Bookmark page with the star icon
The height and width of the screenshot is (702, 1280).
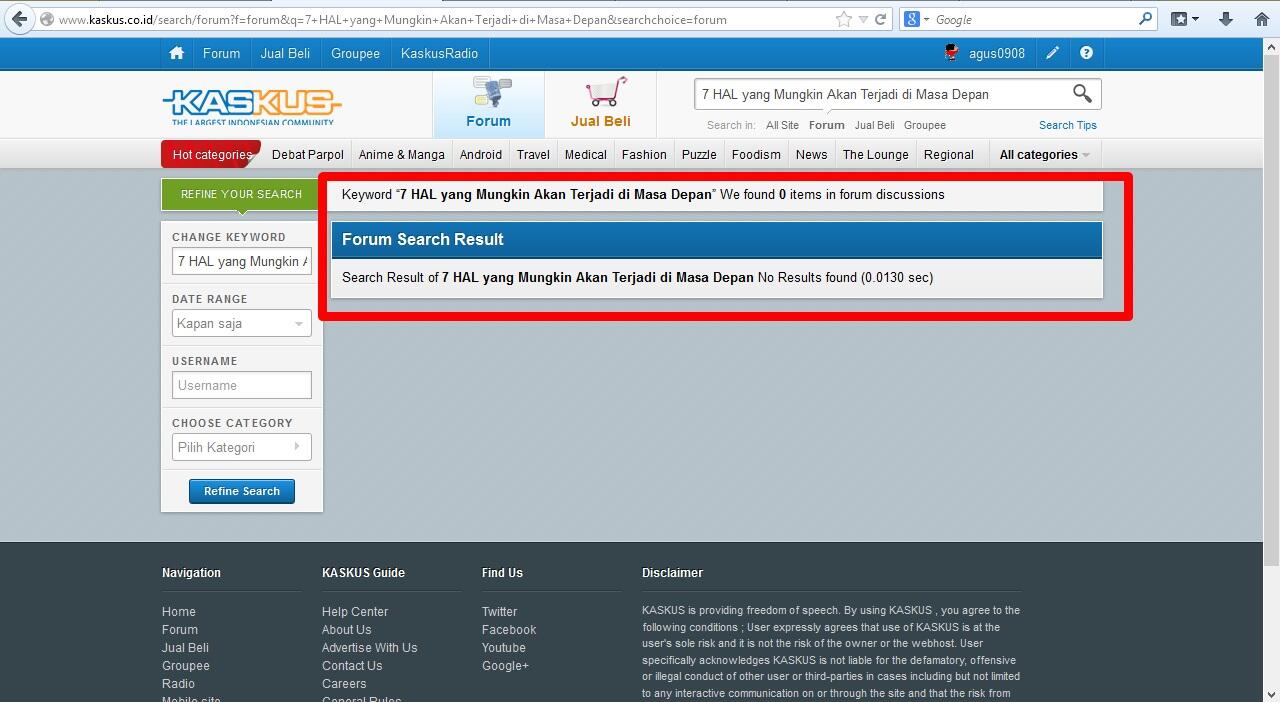(x=844, y=19)
